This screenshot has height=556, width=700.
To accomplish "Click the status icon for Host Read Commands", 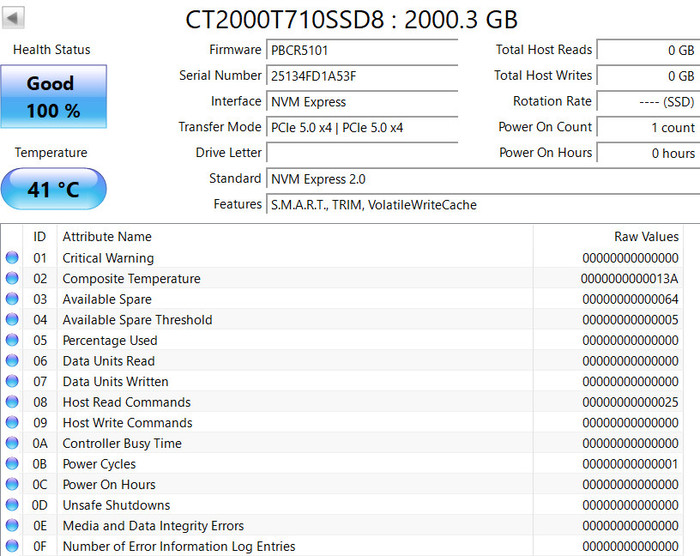I will [12, 402].
